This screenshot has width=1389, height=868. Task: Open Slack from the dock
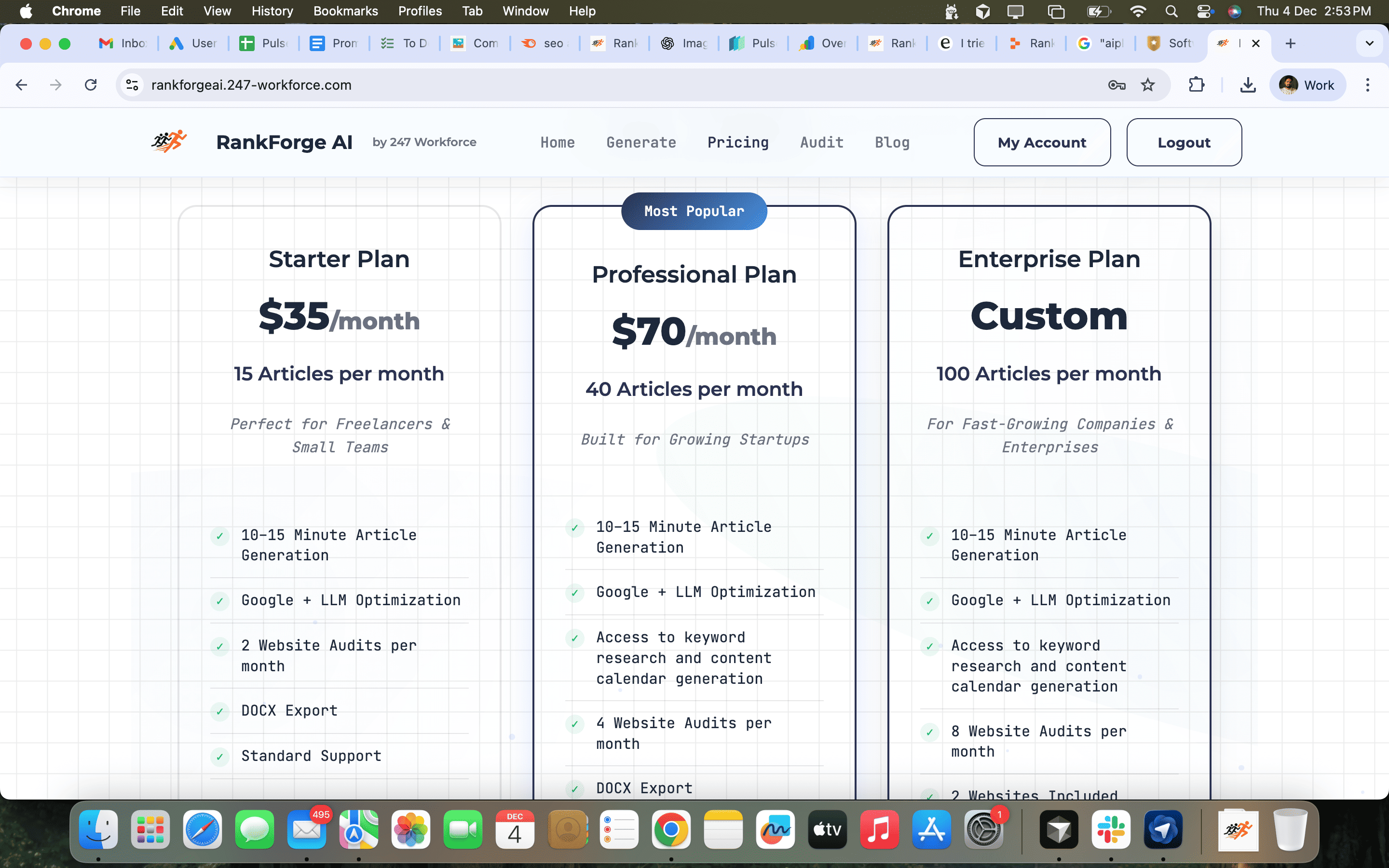point(1111,829)
